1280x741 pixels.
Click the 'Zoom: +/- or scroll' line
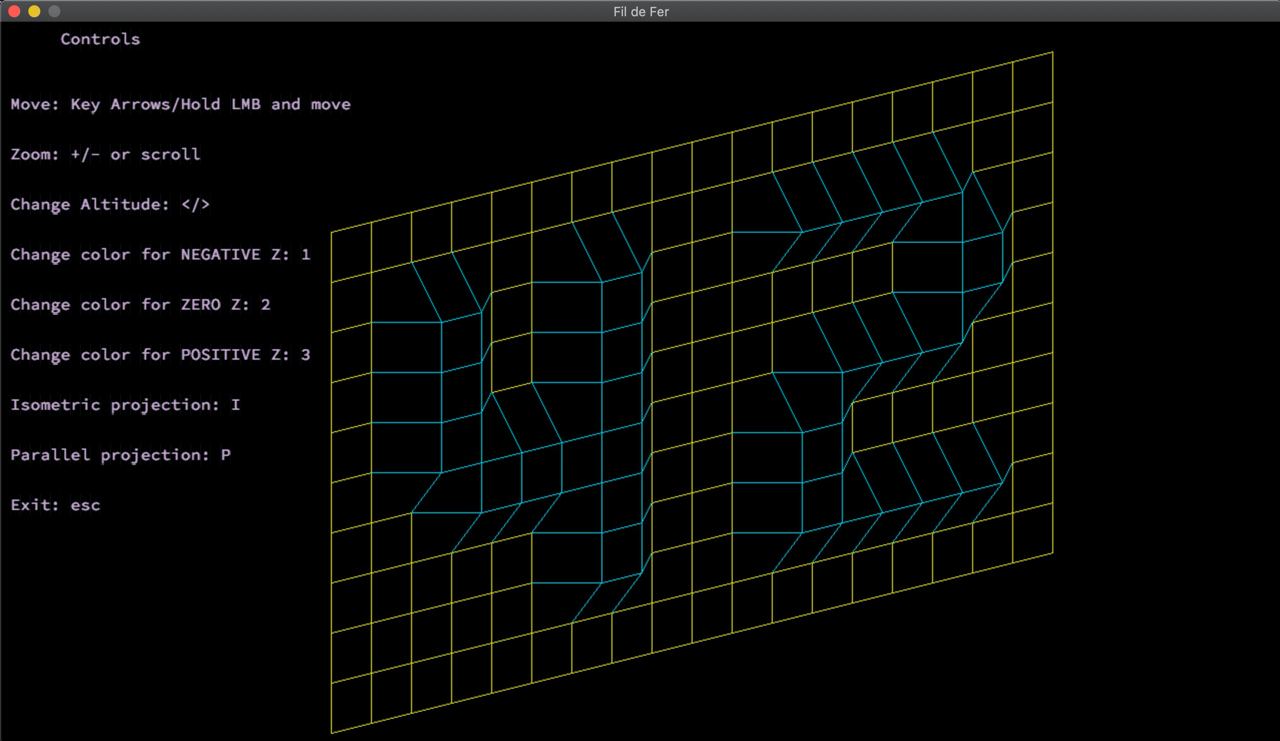pos(106,154)
